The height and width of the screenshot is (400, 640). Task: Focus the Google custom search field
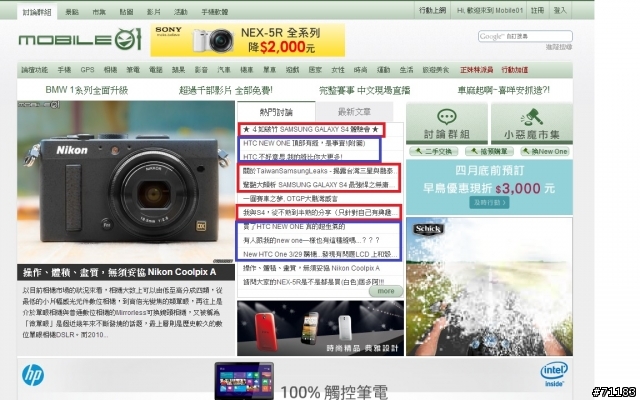tap(525, 36)
